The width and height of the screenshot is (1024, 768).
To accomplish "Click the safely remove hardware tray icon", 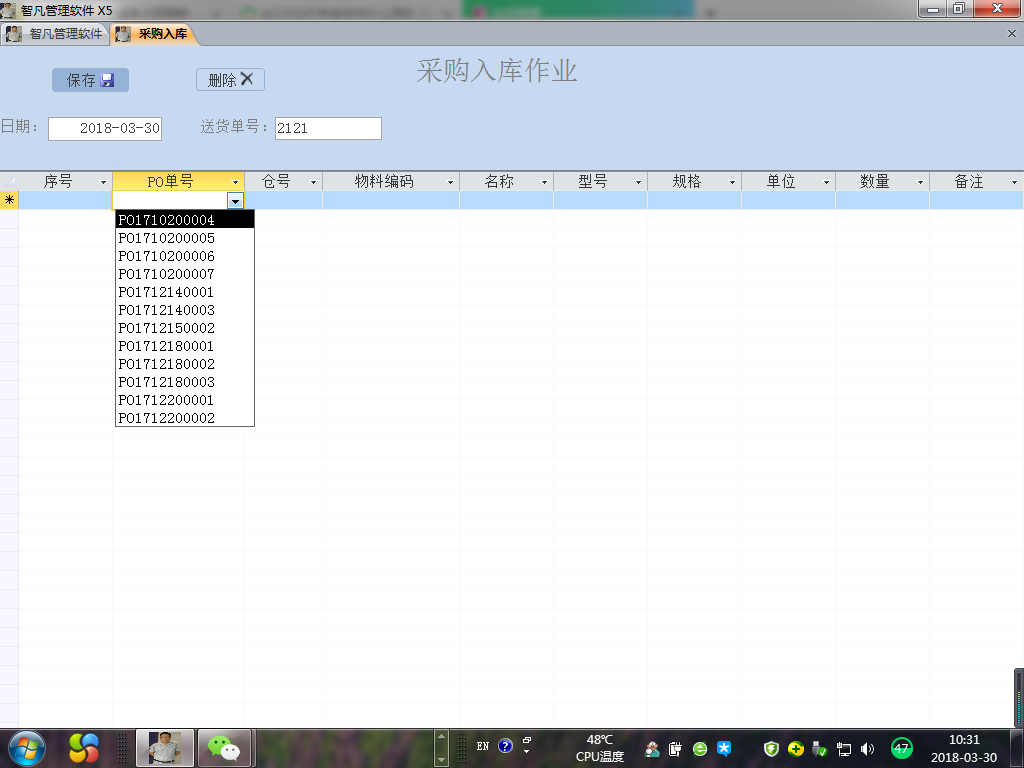I will tap(819, 748).
